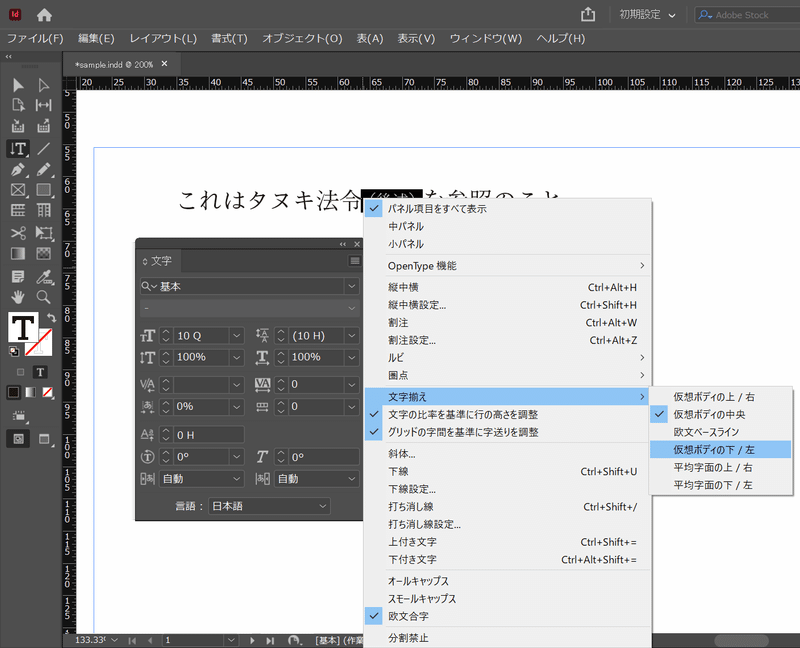Screen dimensions: 800x648
Task: Switch to the sample.indd document tab
Action: point(114,65)
